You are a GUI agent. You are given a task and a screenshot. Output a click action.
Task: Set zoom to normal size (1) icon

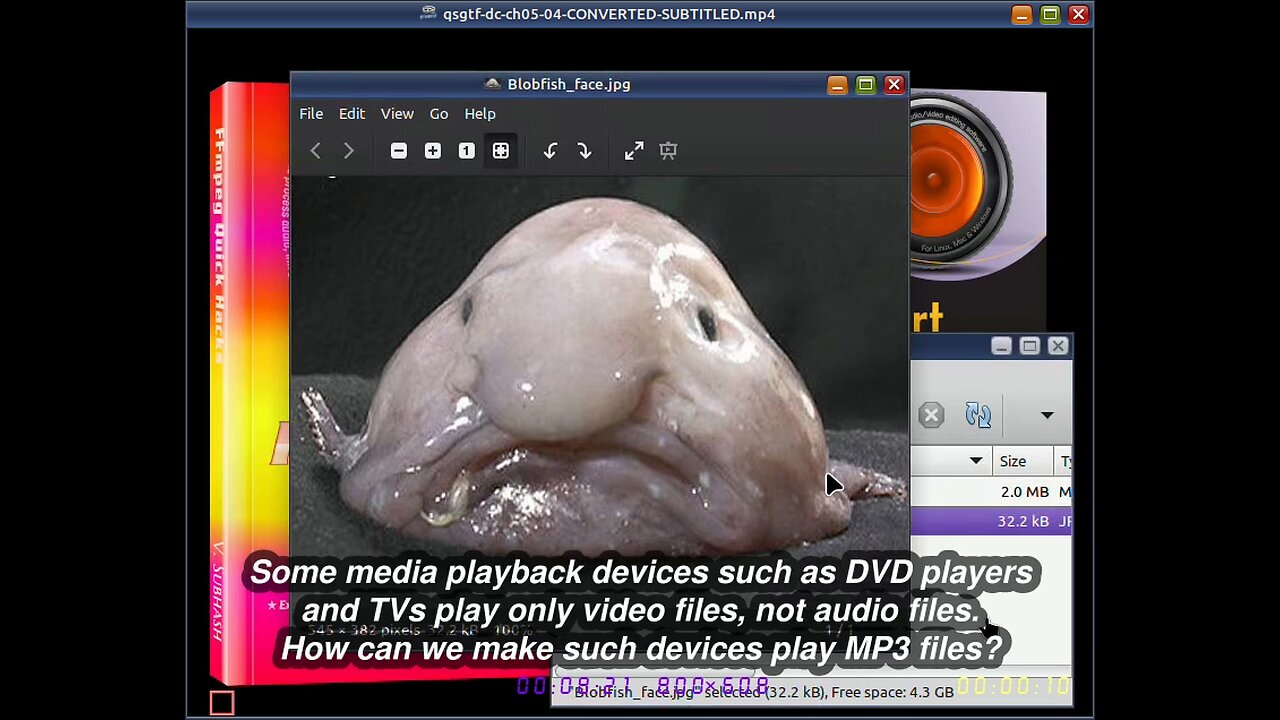467,151
